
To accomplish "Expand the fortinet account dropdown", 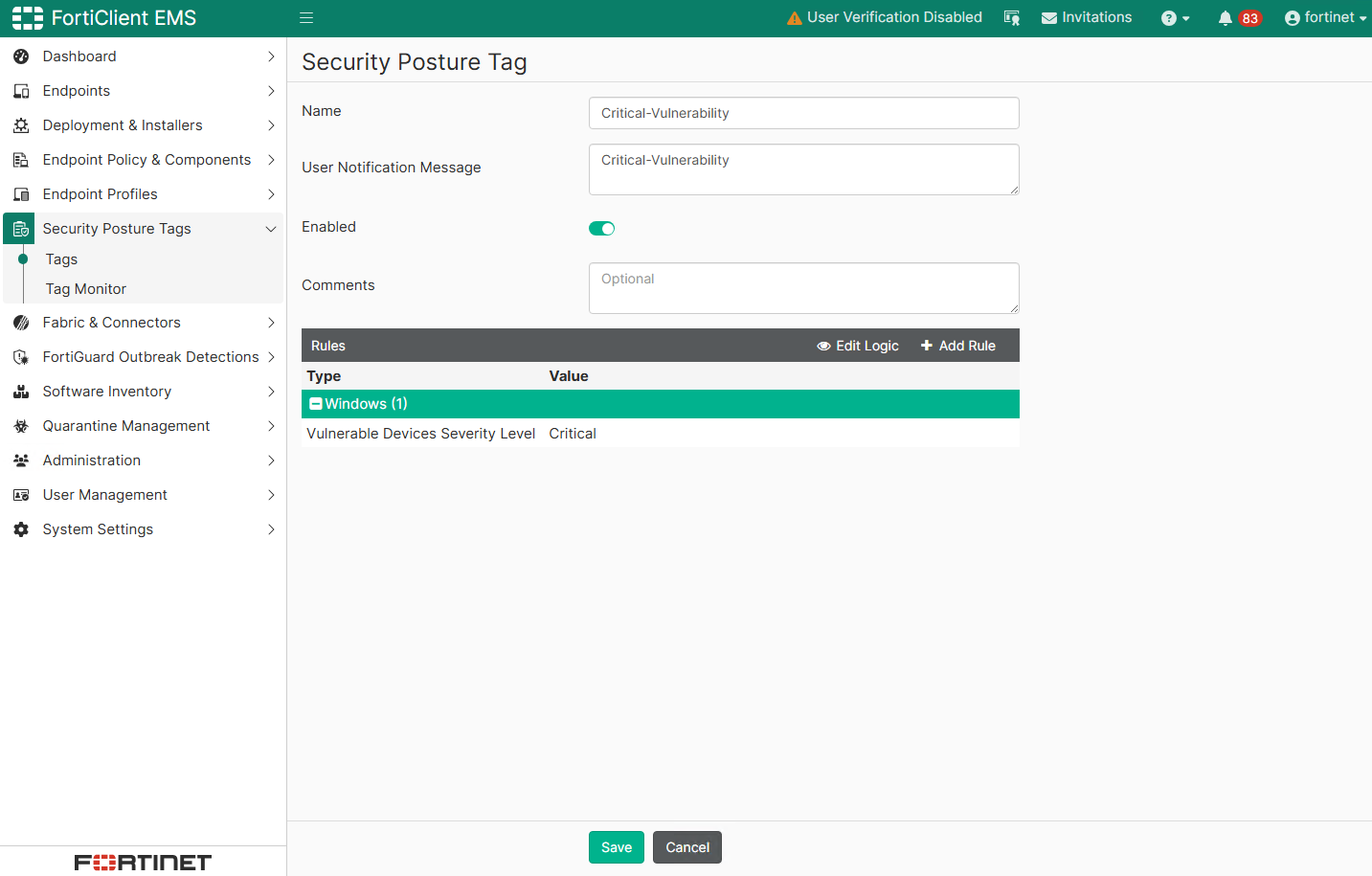I will (x=1326, y=17).
